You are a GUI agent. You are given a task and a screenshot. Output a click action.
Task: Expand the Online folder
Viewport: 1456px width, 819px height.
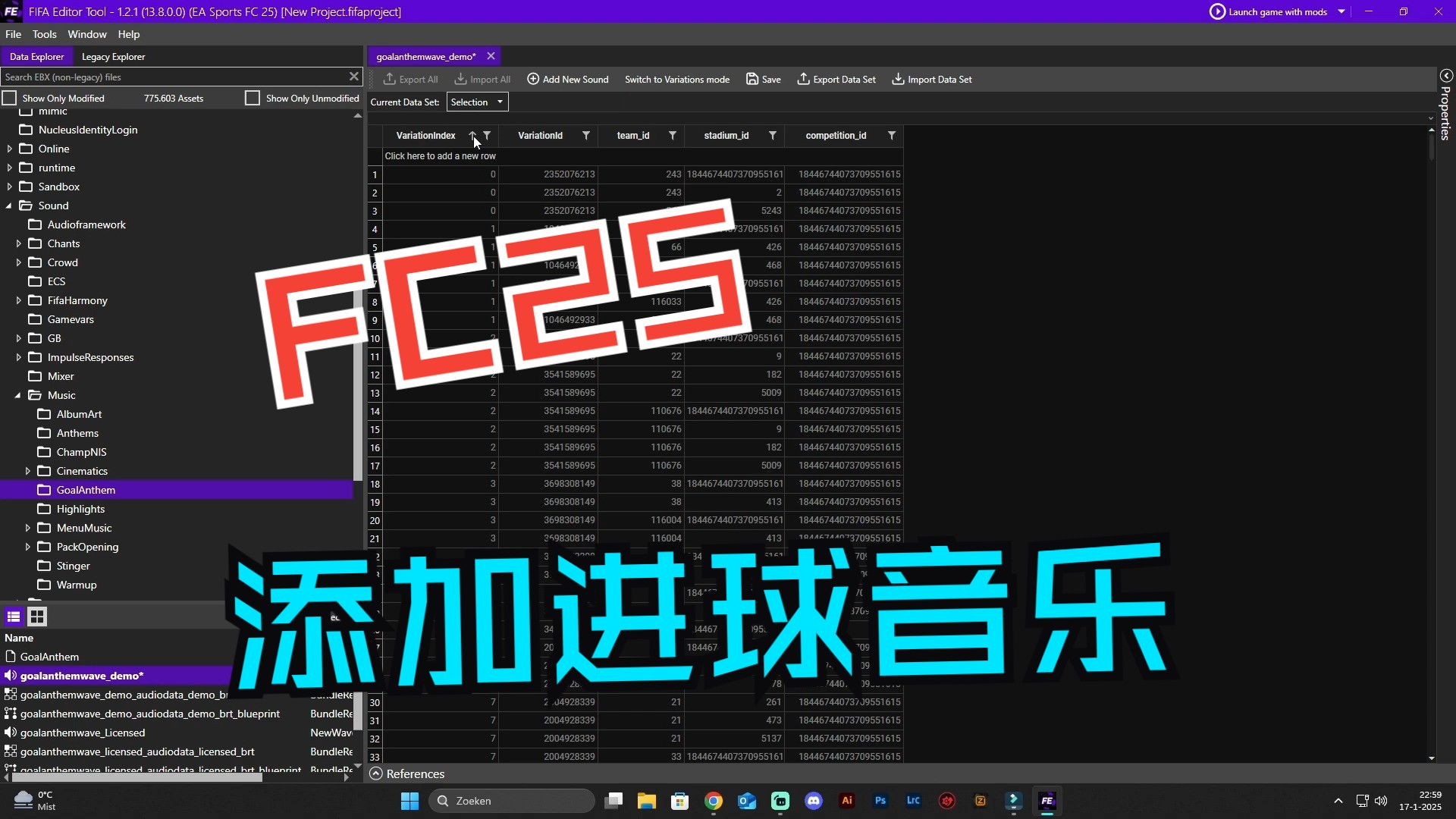9,149
